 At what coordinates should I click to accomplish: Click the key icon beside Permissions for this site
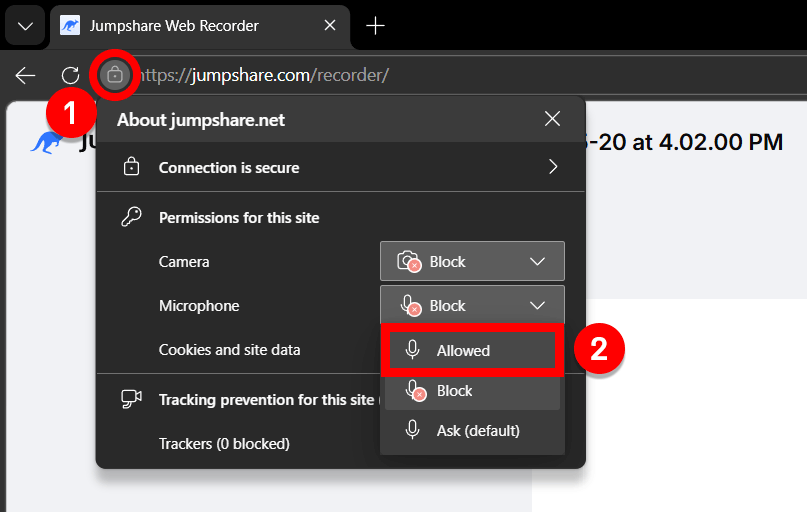[x=131, y=217]
